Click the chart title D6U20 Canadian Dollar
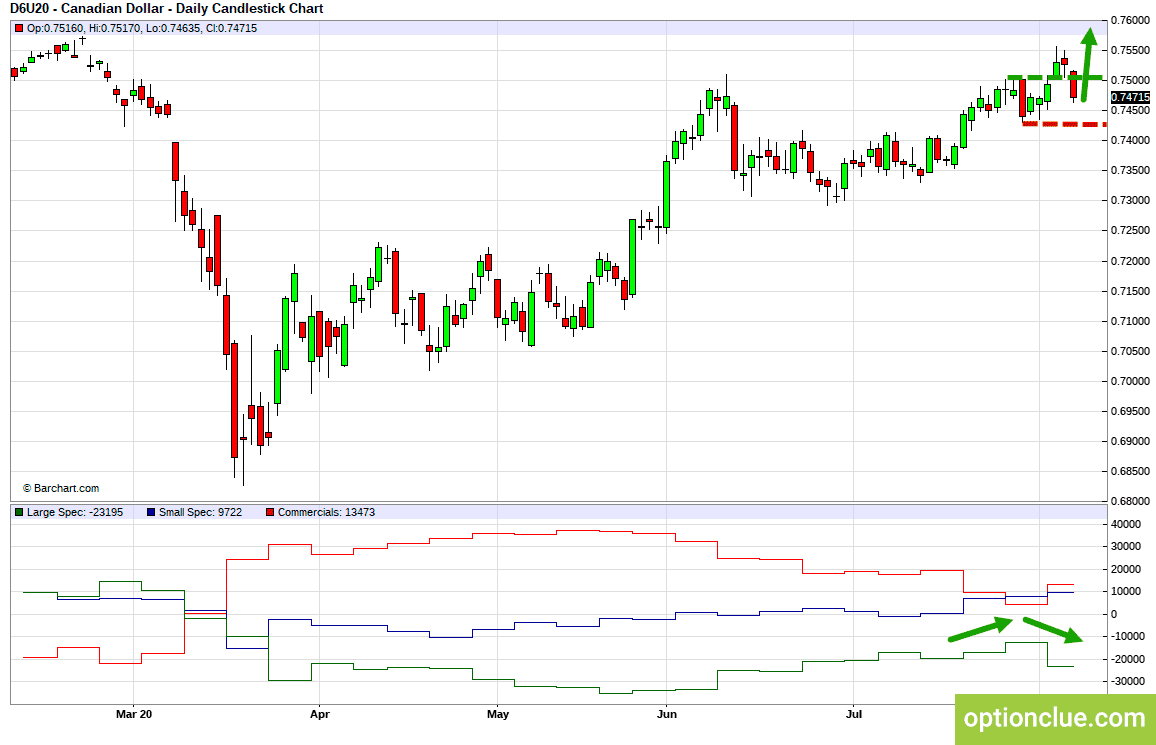The height and width of the screenshot is (745, 1156). (x=167, y=9)
